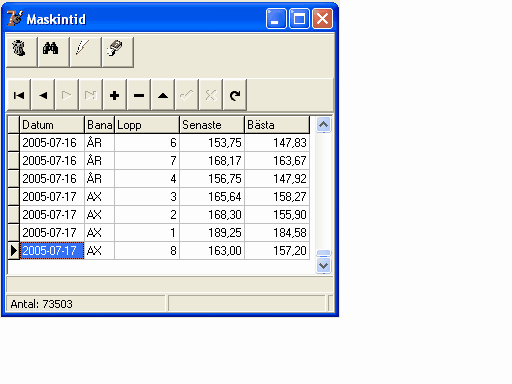Select Lopp cell with value 6

tap(147, 143)
